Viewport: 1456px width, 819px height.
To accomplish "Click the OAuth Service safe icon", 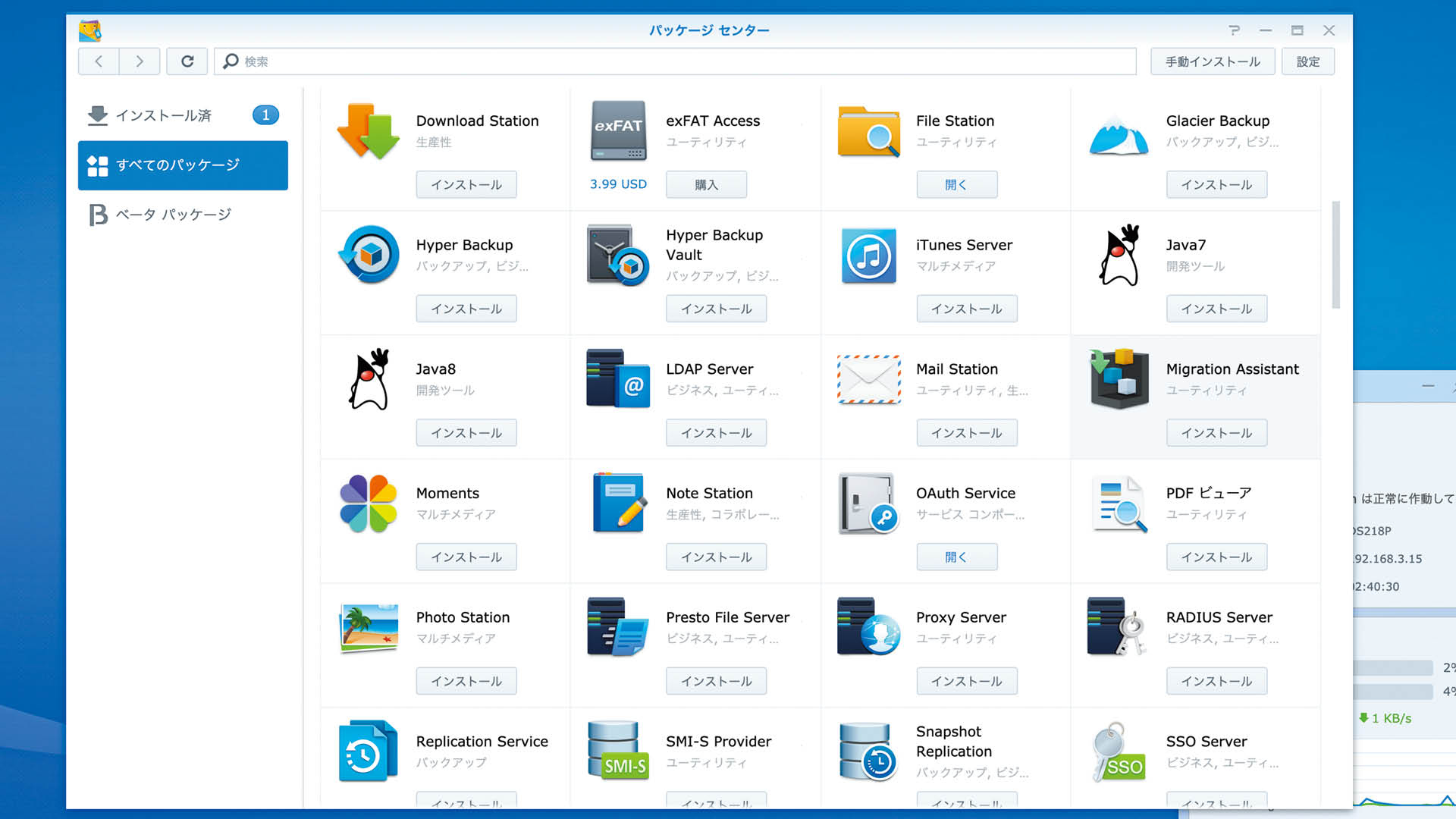I will coord(869,504).
